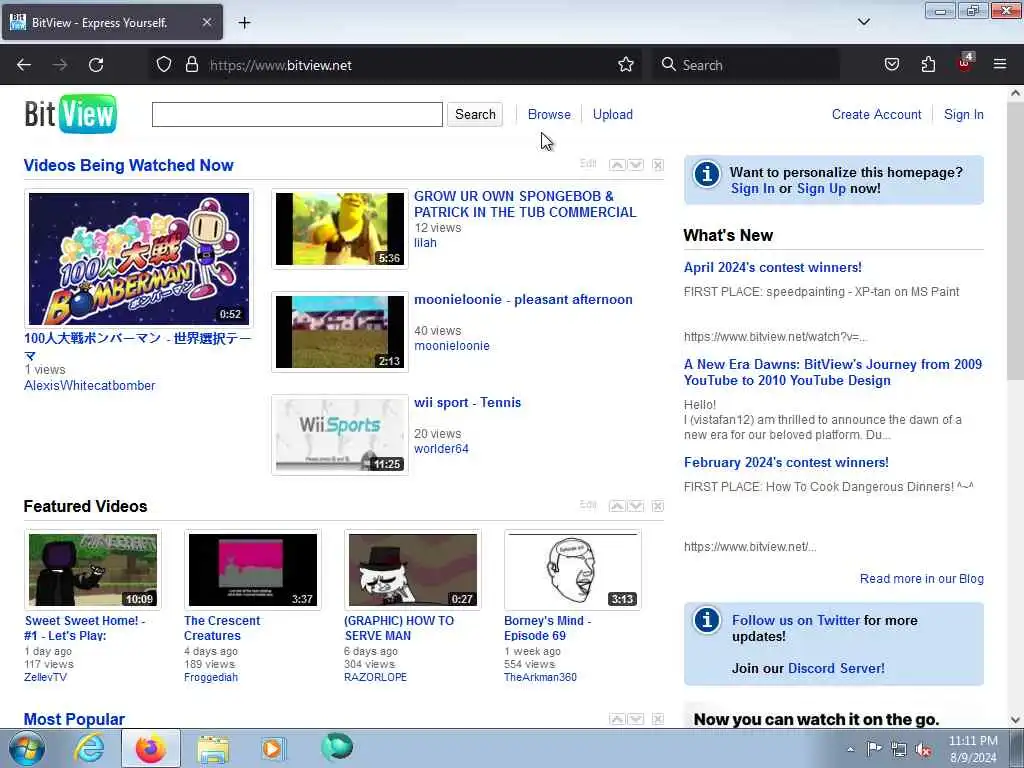This screenshot has width=1024, height=768.
Task: Open Windows Explorer folder from taskbar
Action: click(x=213, y=748)
